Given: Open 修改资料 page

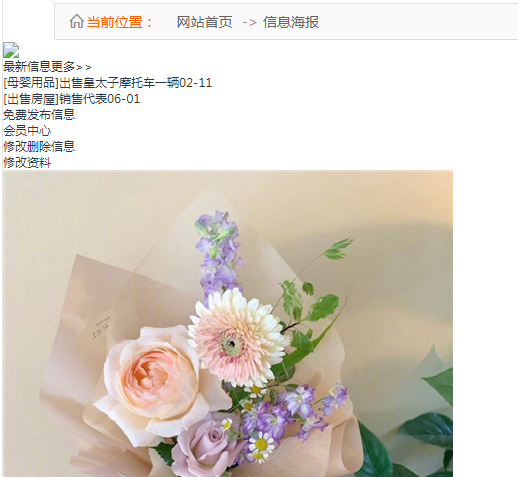Looking at the screenshot, I should click(27, 163).
